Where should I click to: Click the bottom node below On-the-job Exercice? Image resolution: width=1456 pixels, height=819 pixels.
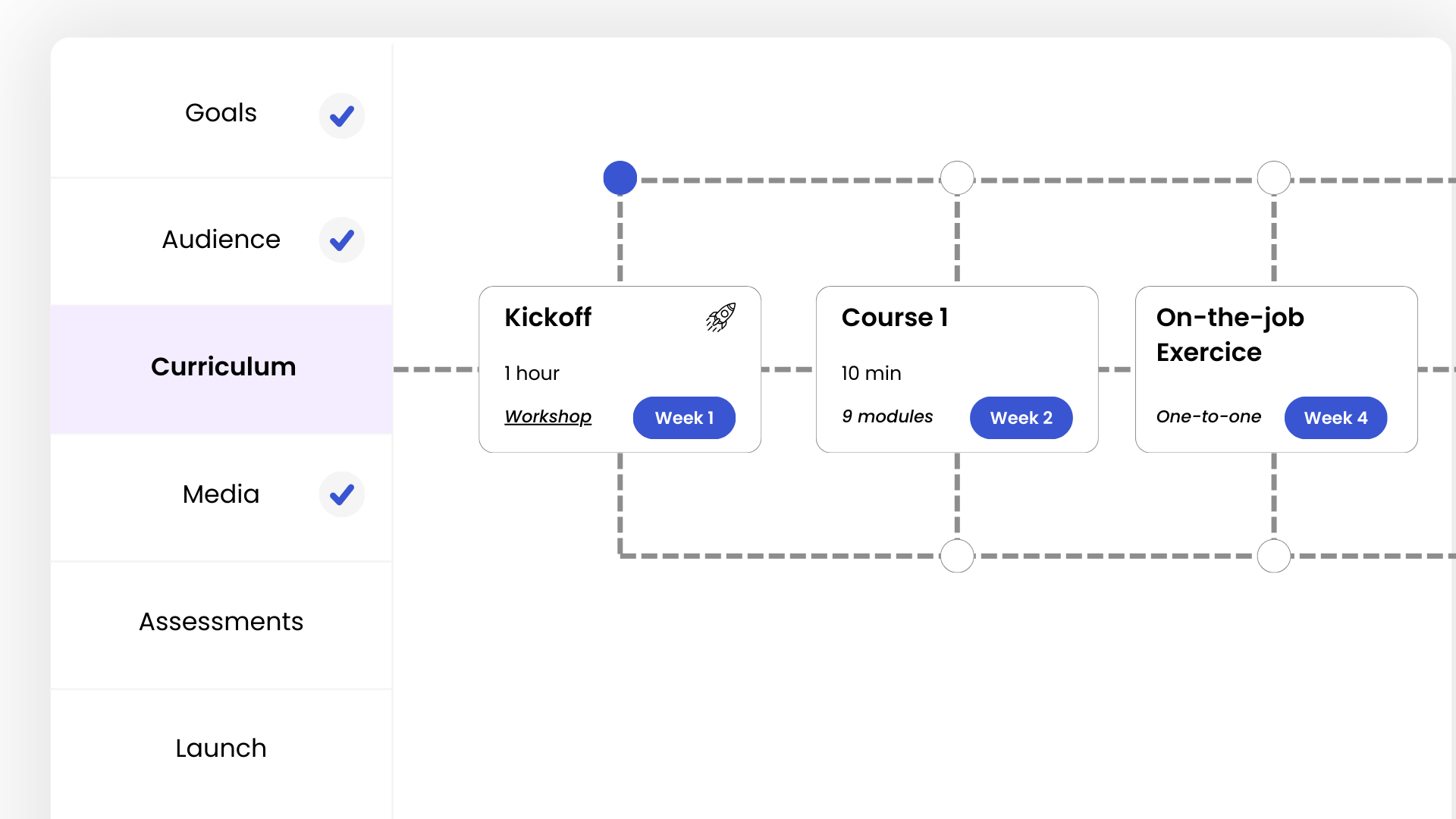(x=1274, y=556)
